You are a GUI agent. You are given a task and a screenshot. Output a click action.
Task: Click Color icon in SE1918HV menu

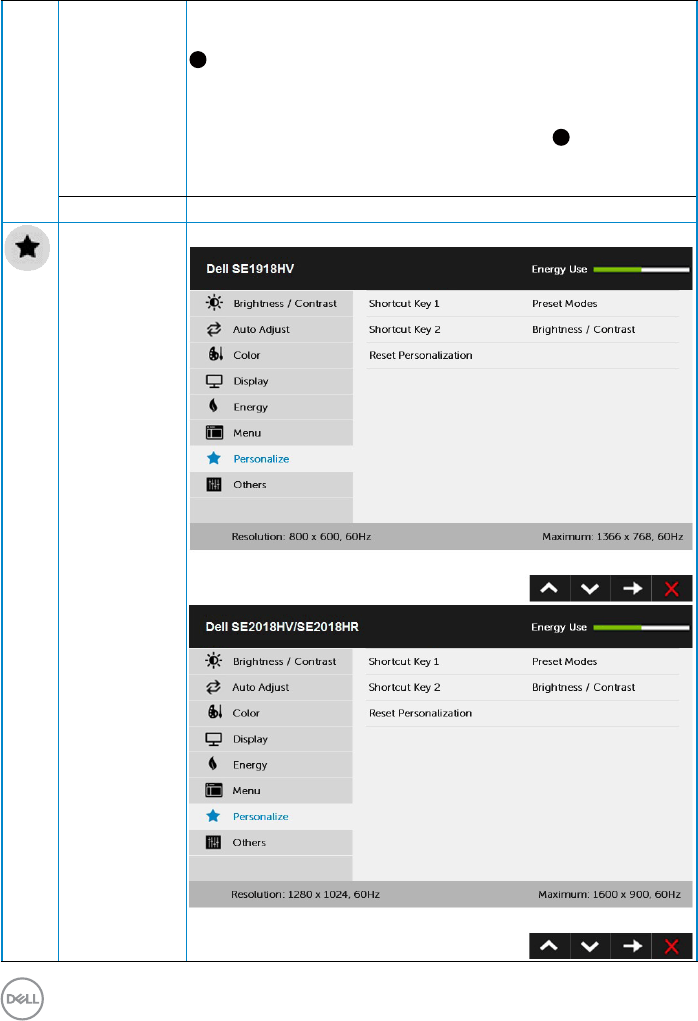(216, 354)
